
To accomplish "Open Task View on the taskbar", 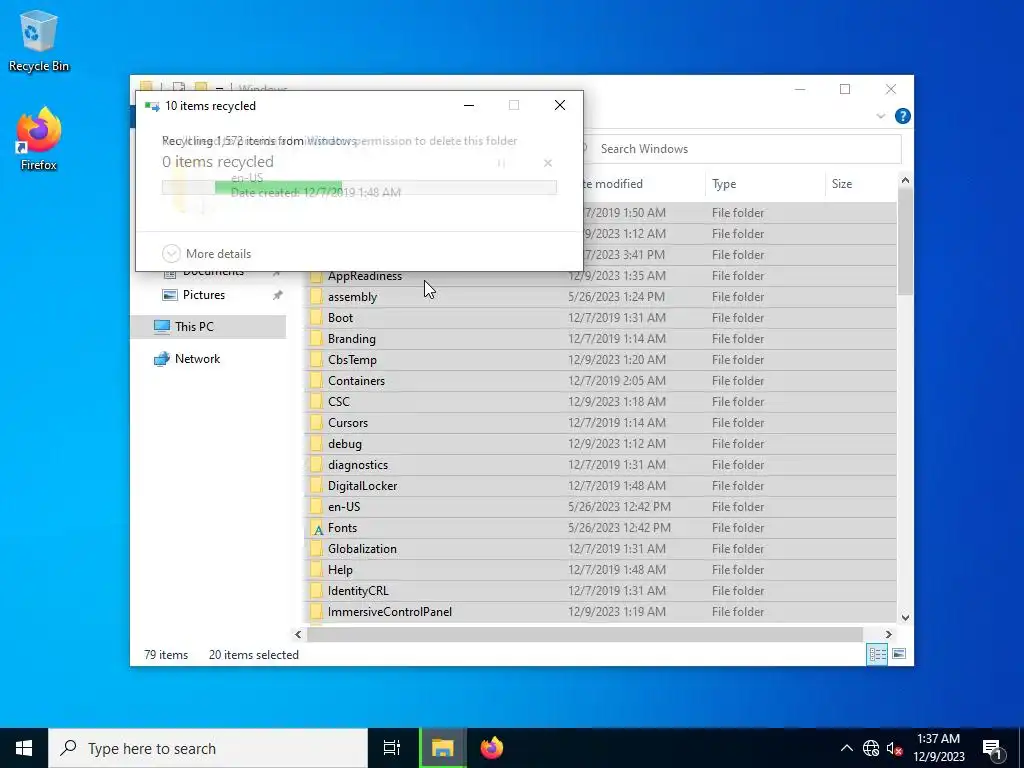I will [392, 748].
